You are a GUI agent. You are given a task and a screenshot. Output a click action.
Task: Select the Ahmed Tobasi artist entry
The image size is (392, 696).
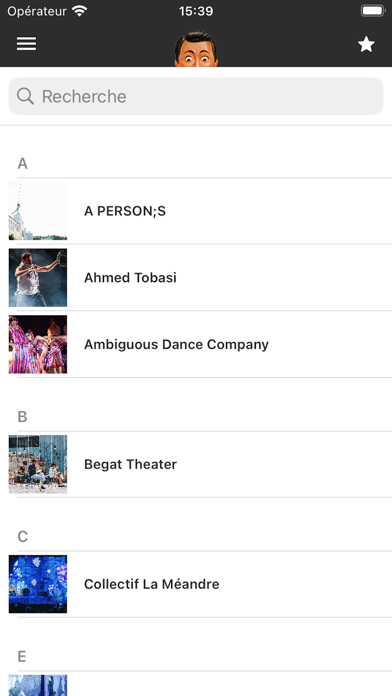[200, 277]
